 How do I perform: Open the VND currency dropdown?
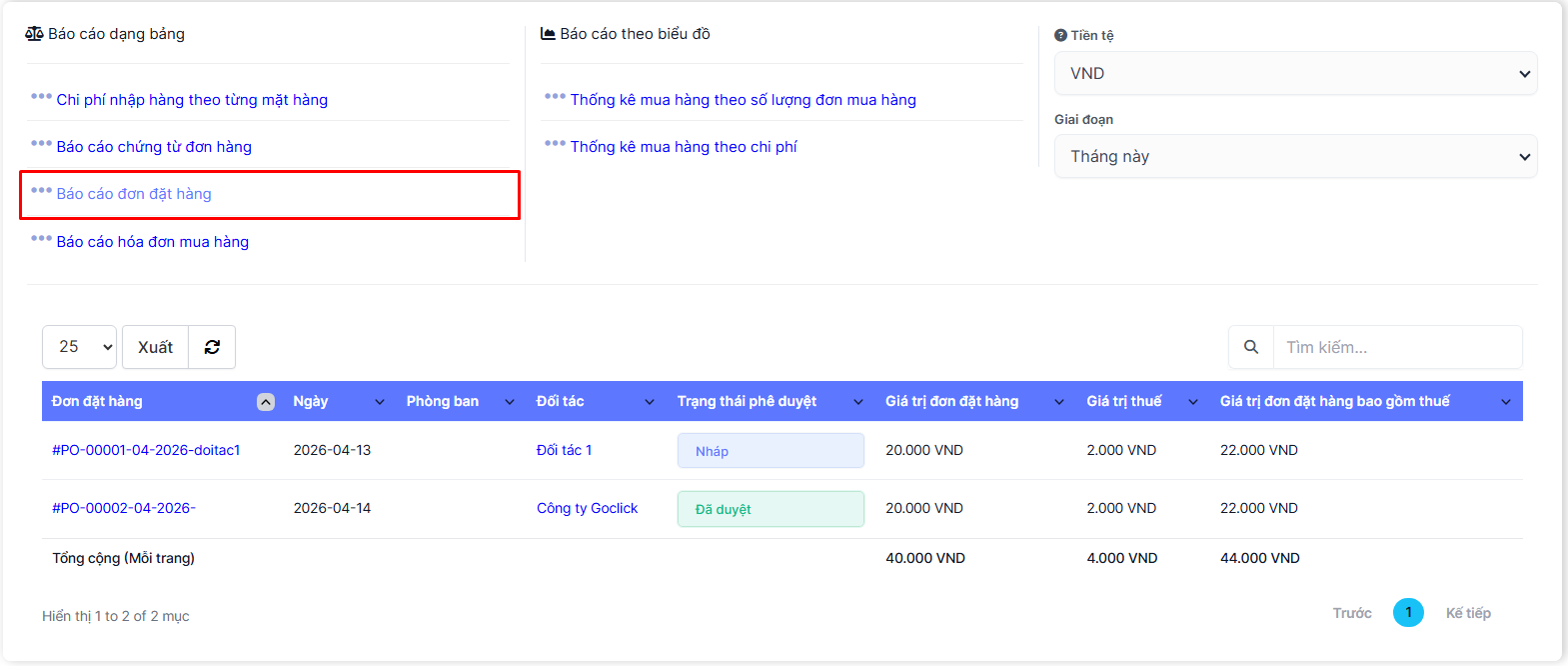coord(1295,73)
